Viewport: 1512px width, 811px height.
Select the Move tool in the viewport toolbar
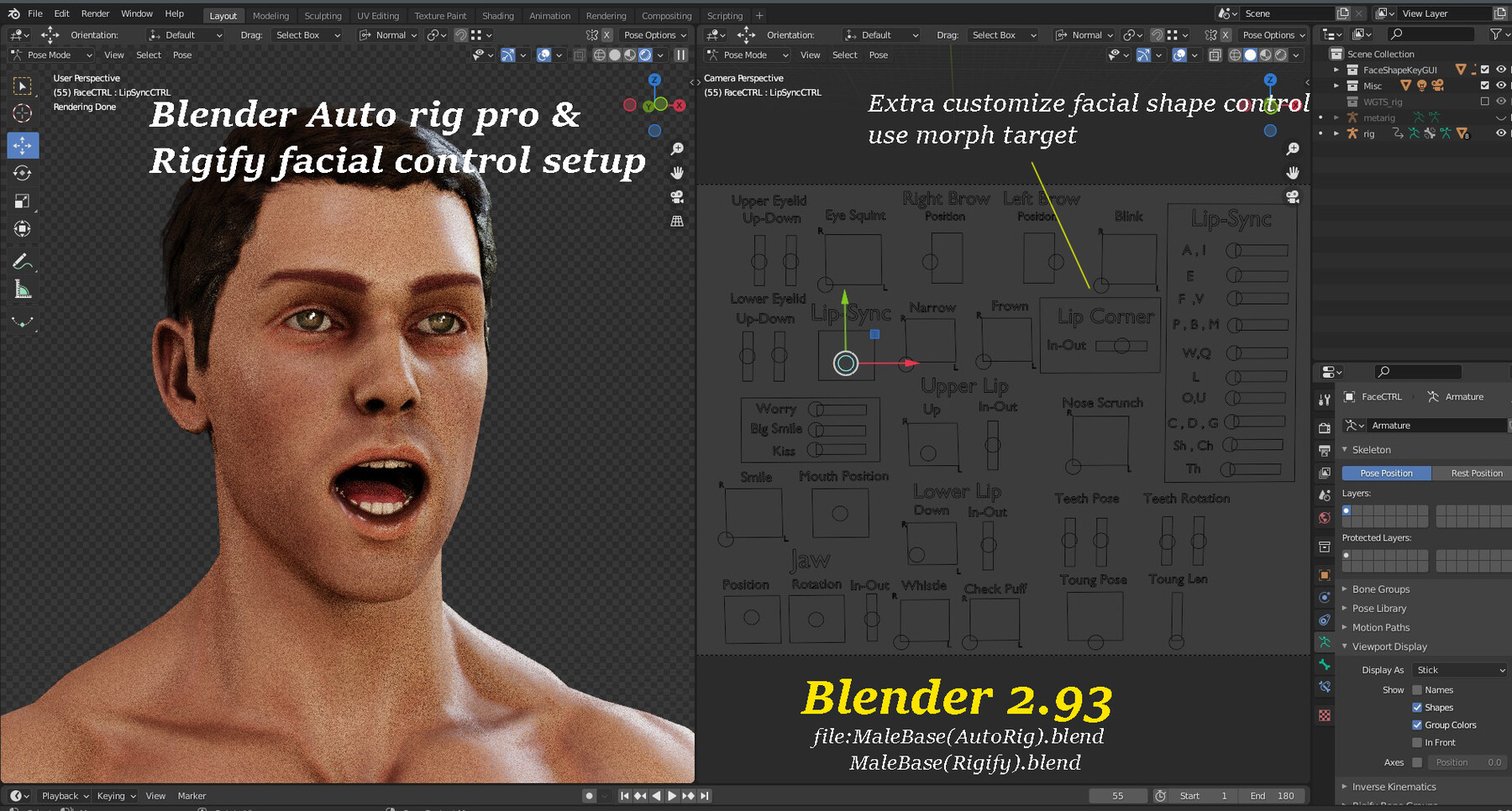coord(23,145)
